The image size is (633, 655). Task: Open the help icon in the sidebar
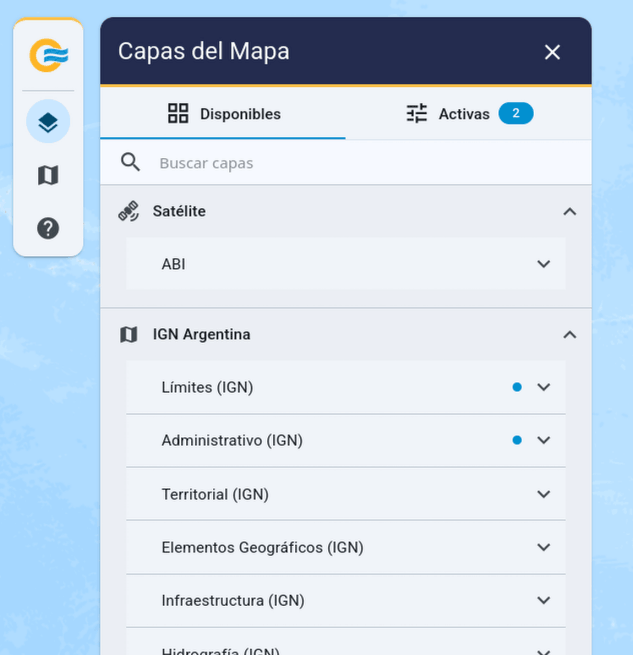coord(48,228)
